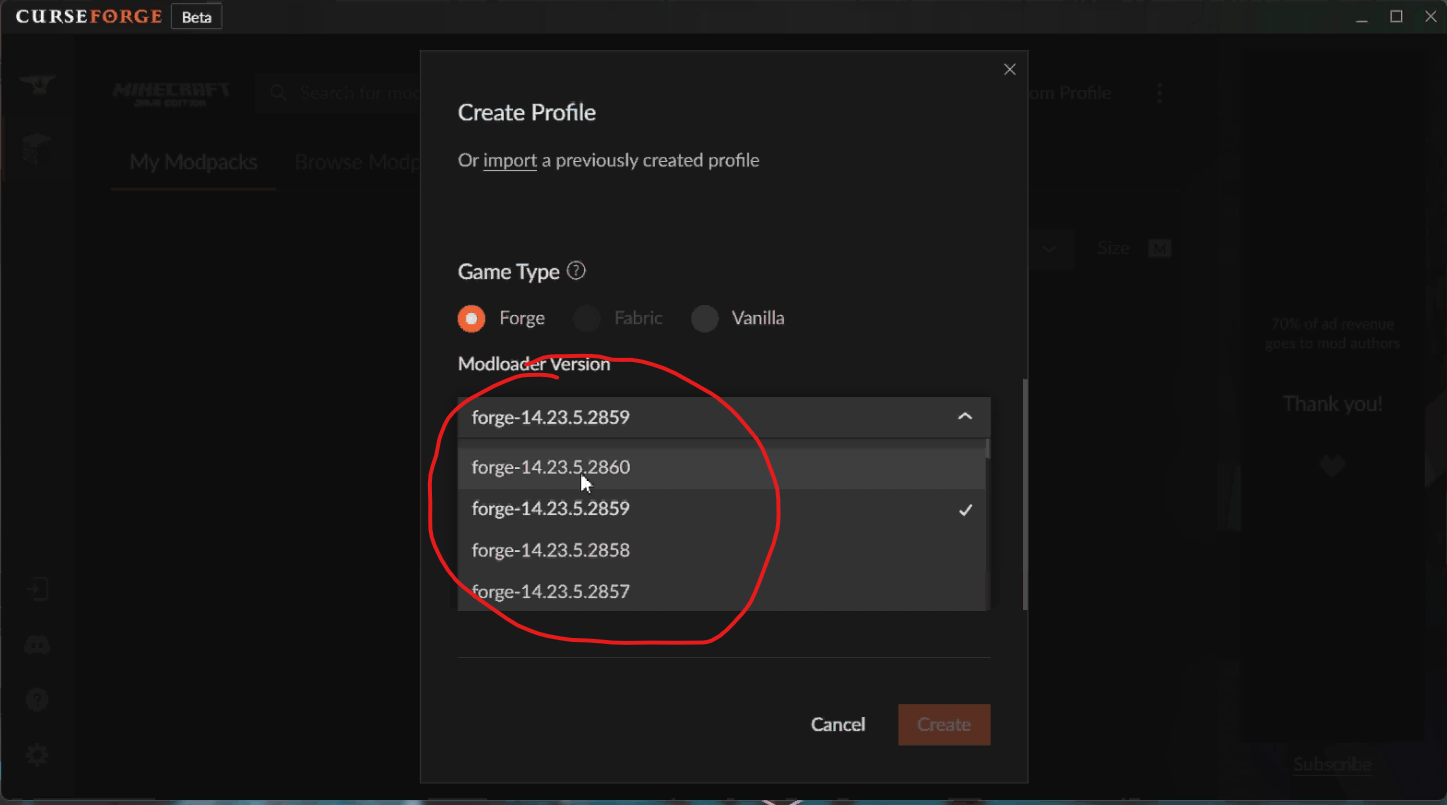Open the help icon in sidebar

[x=37, y=699]
